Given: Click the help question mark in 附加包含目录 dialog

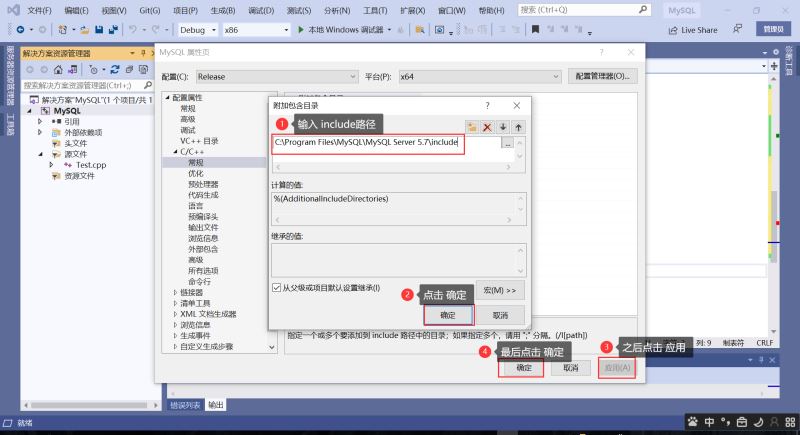Looking at the screenshot, I should pyautogui.click(x=487, y=105).
